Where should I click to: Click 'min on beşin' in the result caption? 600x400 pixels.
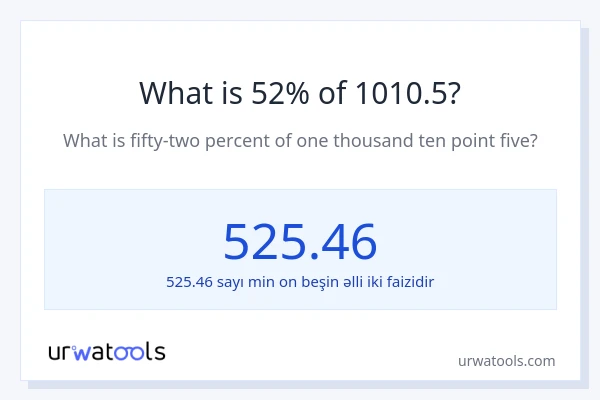[x=288, y=282]
